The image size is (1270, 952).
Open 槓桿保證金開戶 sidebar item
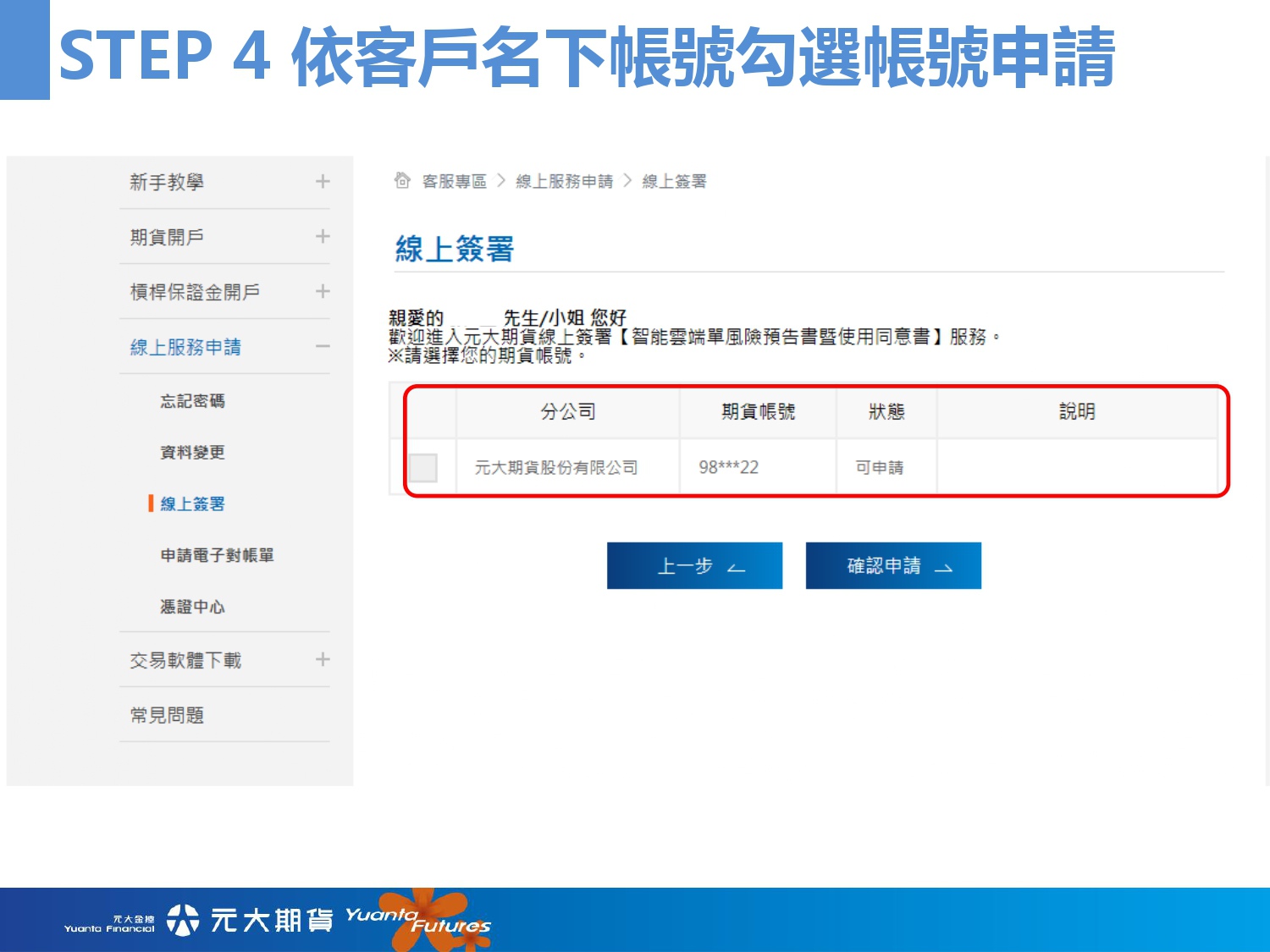(x=195, y=292)
